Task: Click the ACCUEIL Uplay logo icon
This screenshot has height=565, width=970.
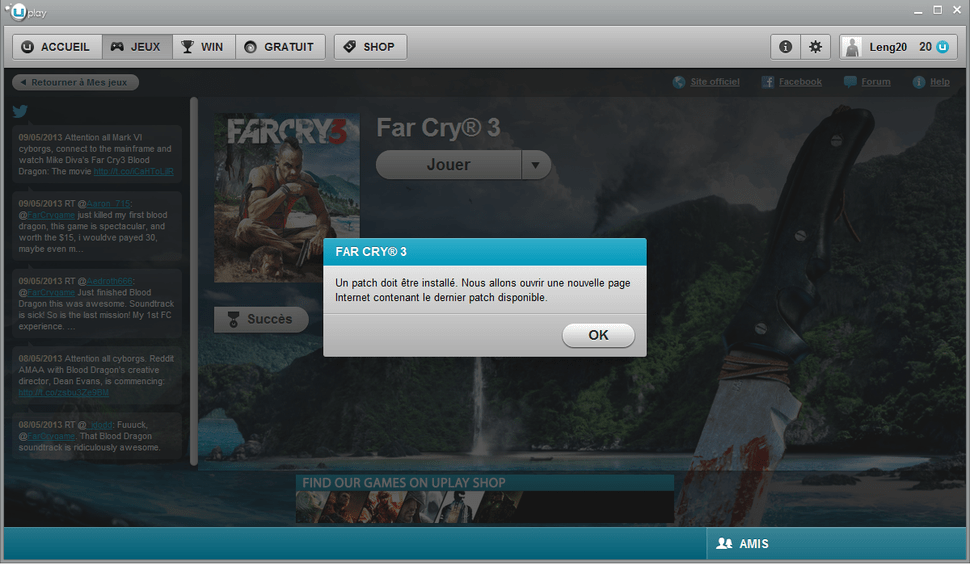Action: pos(27,47)
